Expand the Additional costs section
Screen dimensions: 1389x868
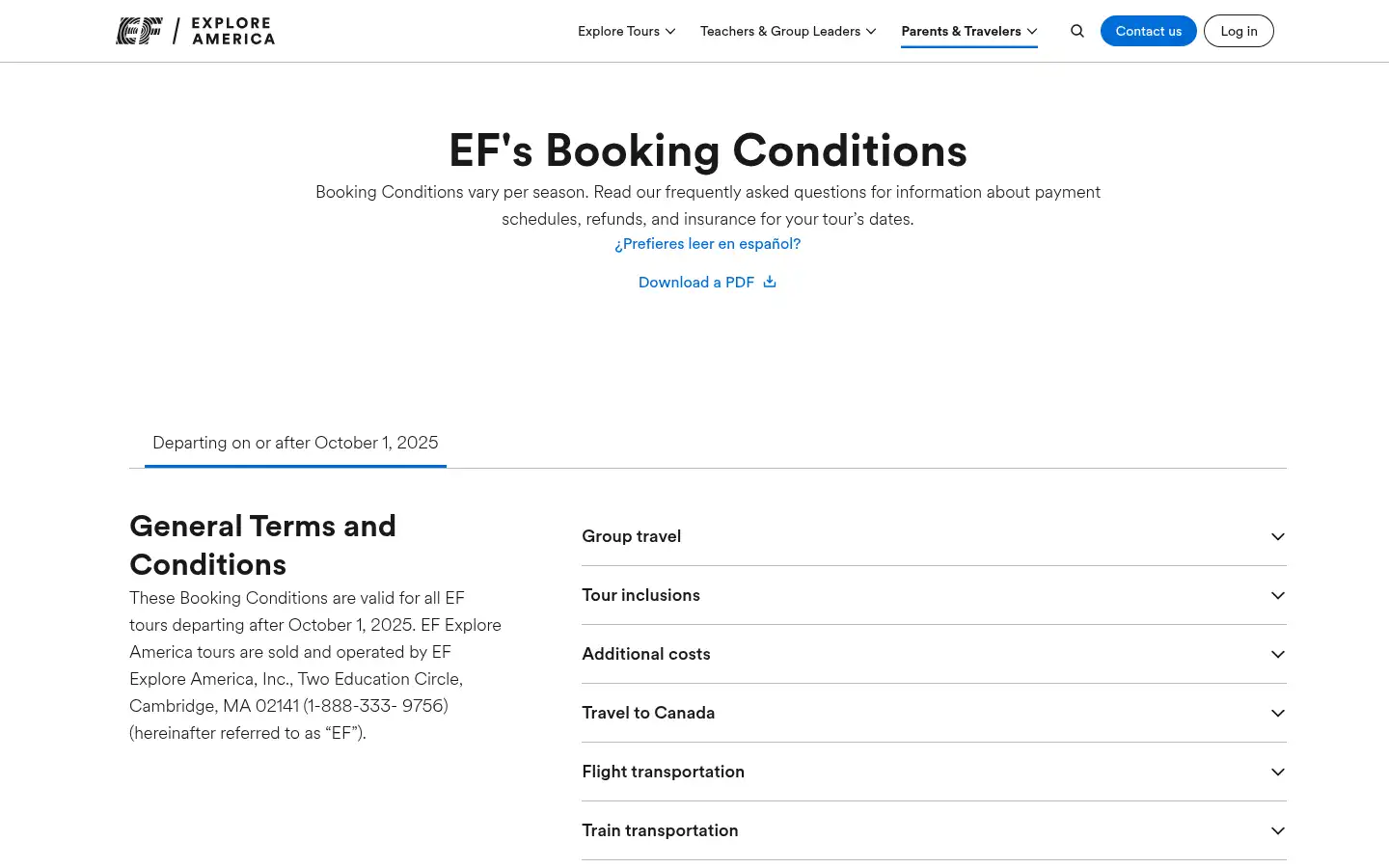point(934,654)
